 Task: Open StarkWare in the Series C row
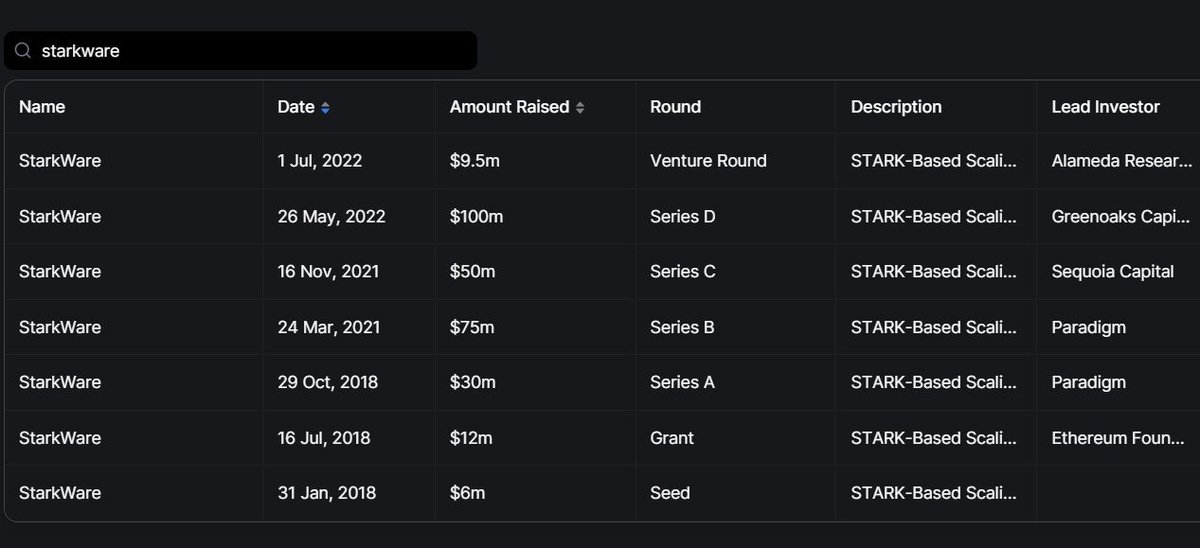point(60,271)
